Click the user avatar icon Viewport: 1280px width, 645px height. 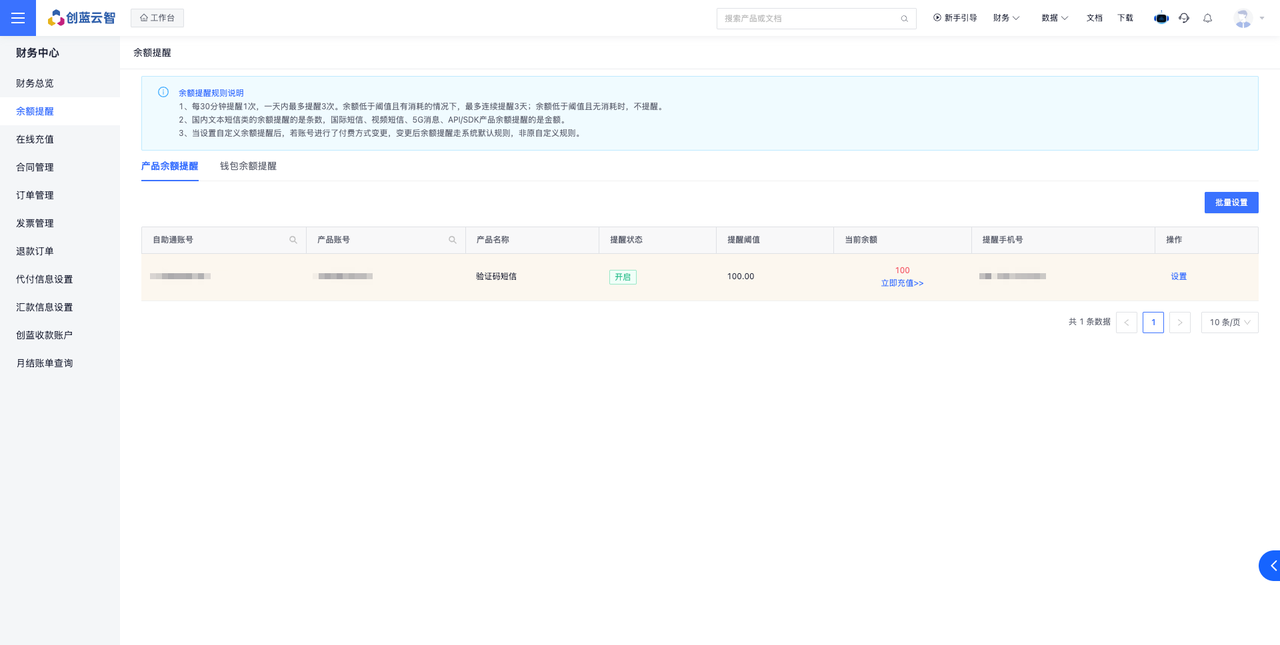pyautogui.click(x=1243, y=18)
